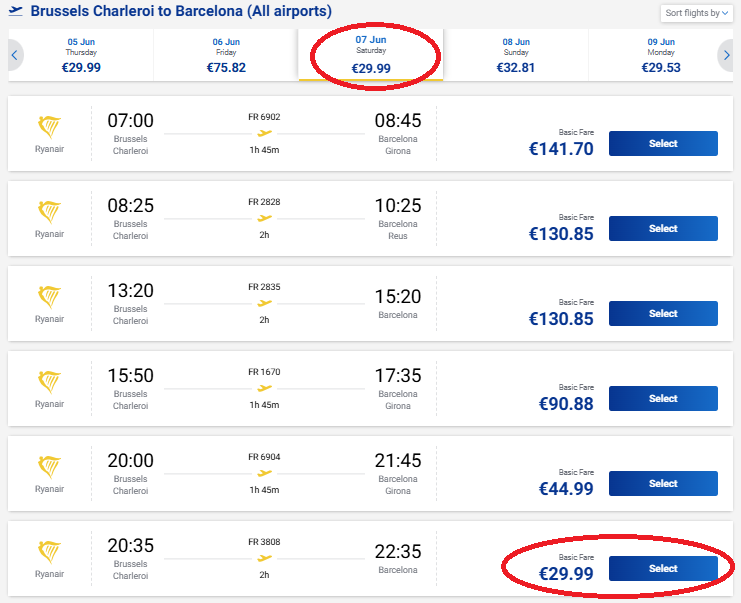The width and height of the screenshot is (741, 603).
Task: Show earlier dates with the left arrow
Action: (15, 55)
